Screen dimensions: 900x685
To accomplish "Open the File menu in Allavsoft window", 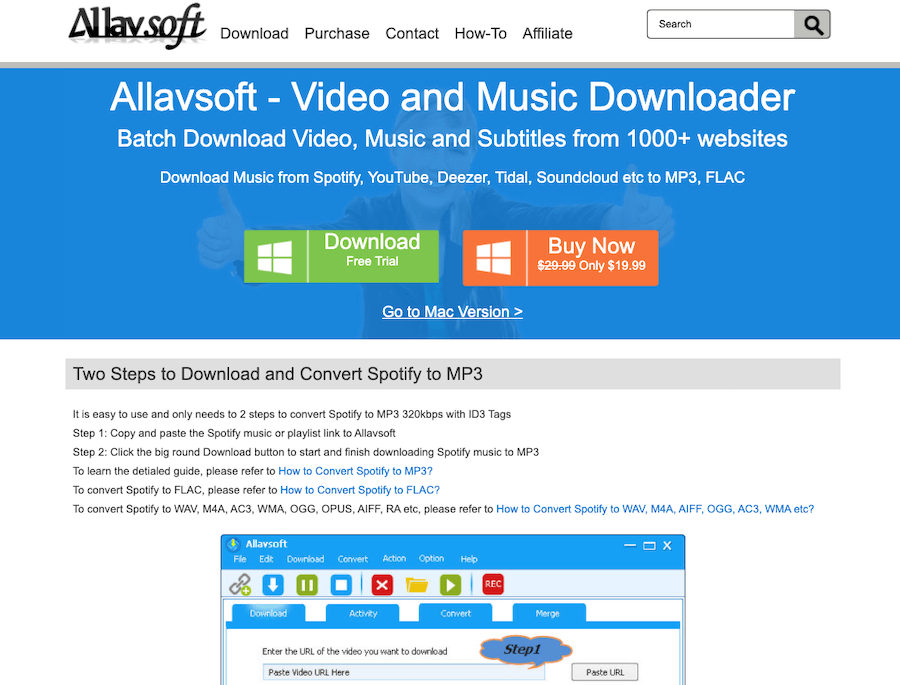I will (x=240, y=559).
